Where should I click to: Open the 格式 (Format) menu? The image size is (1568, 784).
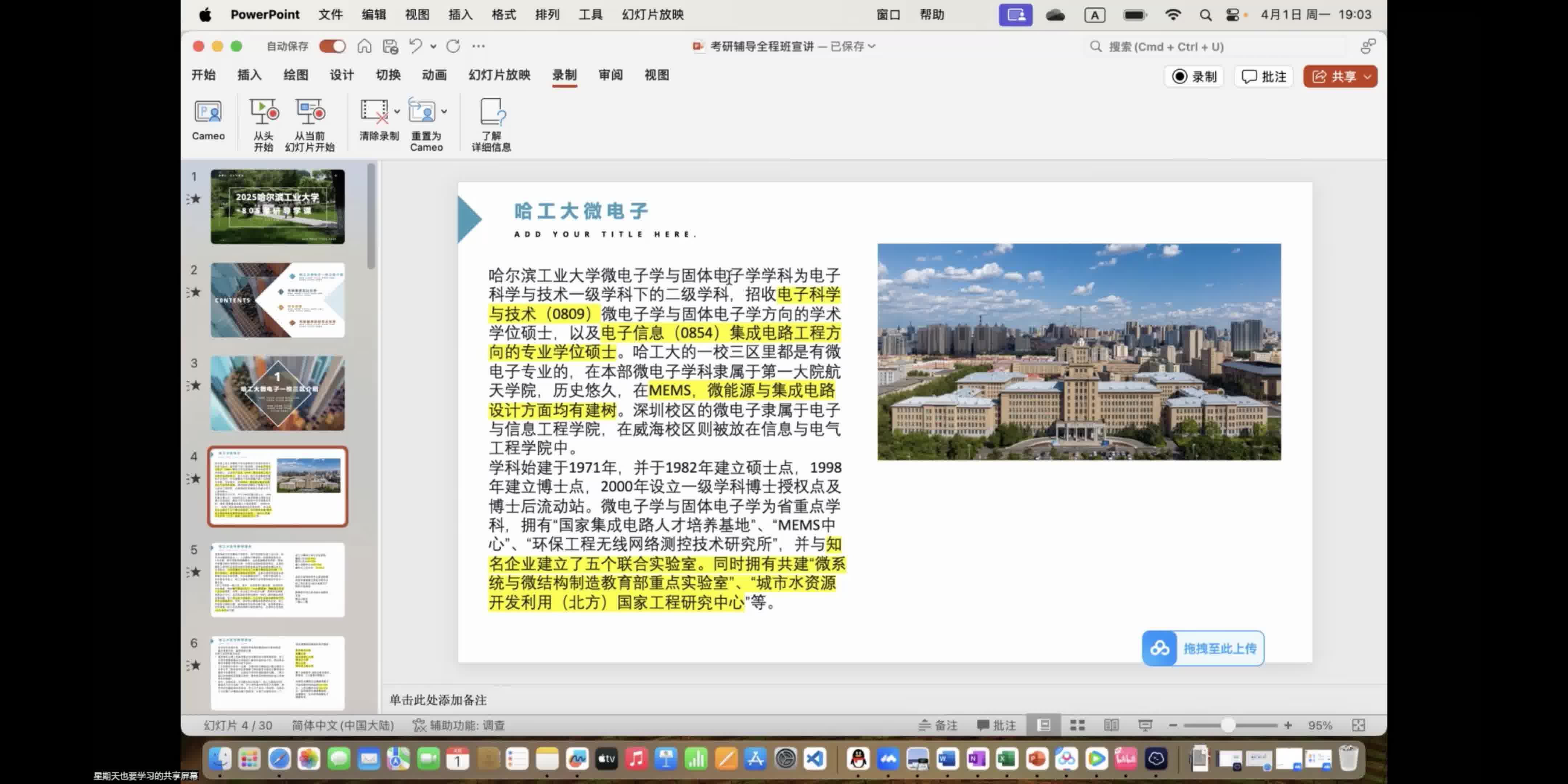click(x=503, y=15)
